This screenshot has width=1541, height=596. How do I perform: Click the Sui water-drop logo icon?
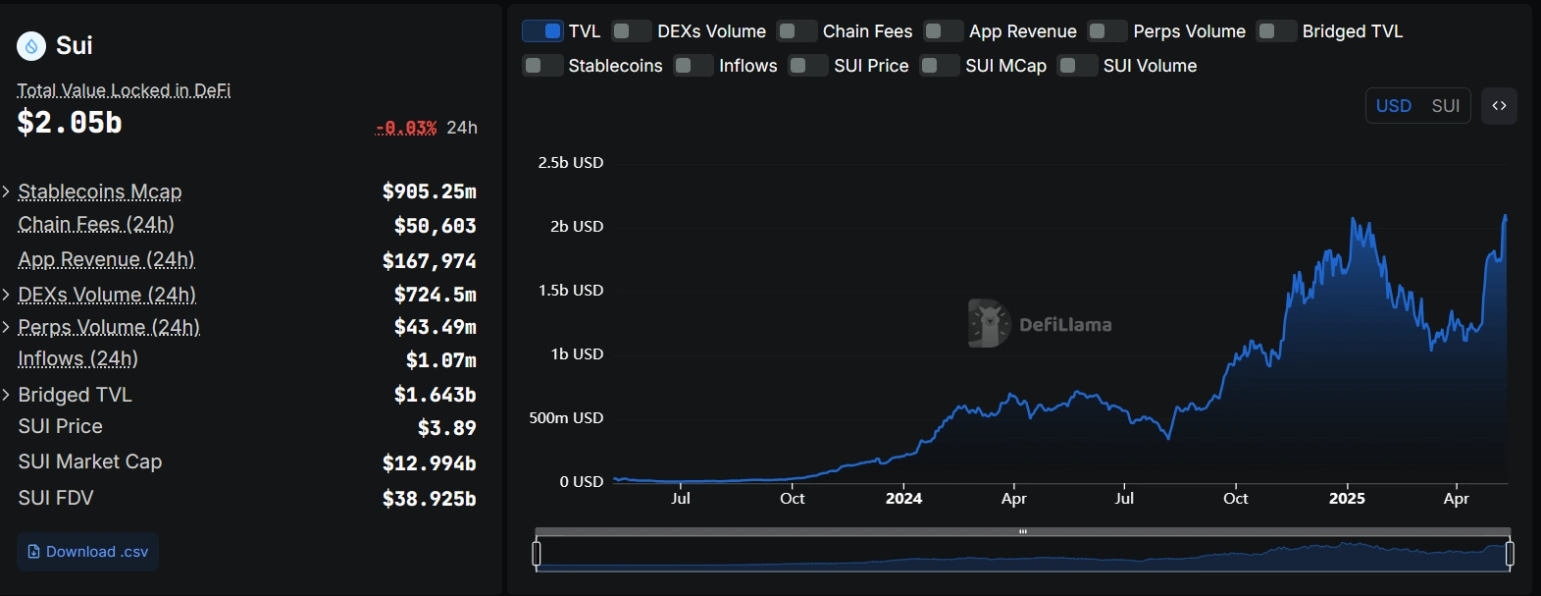(33, 46)
